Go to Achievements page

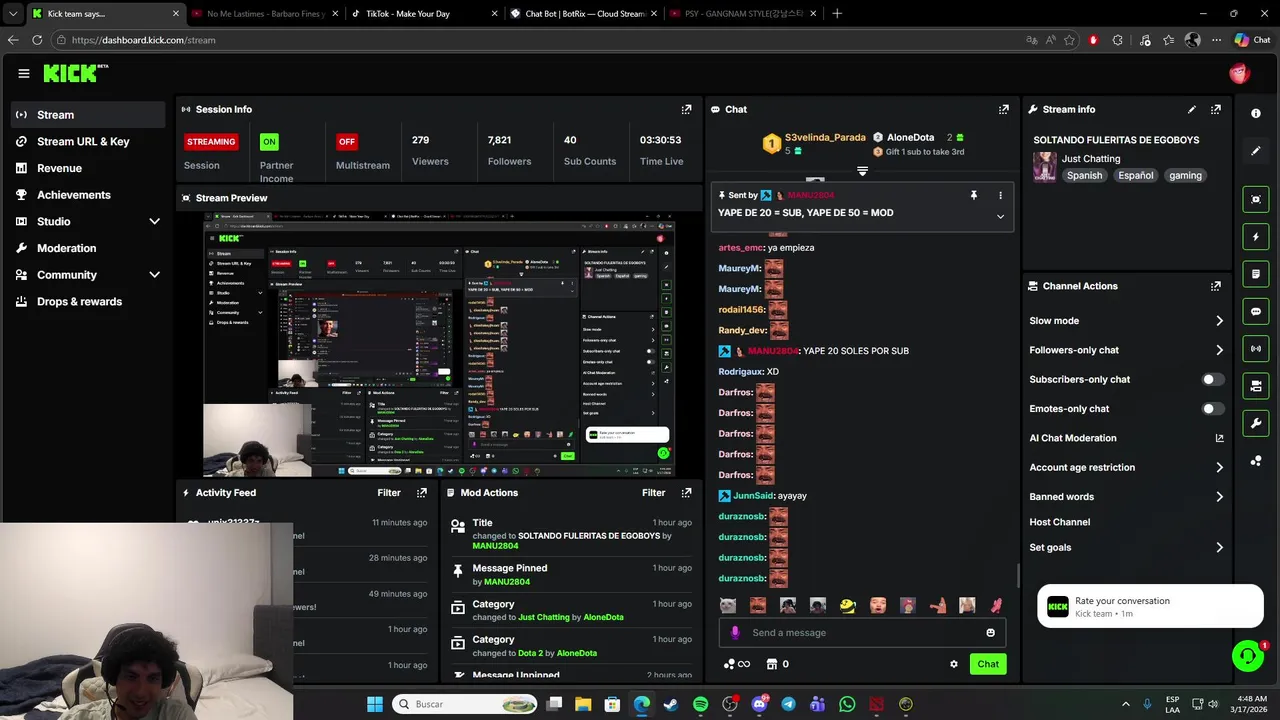point(88,194)
